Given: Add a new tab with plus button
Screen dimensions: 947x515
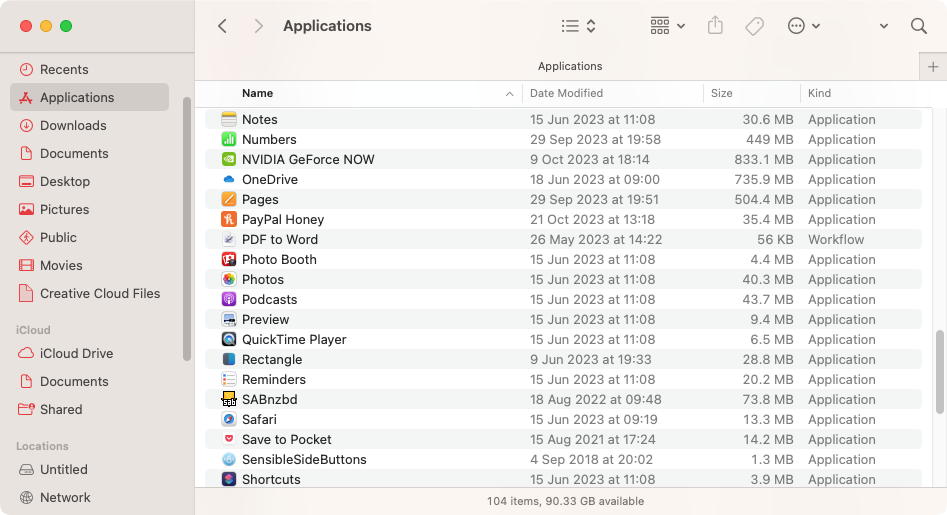Looking at the screenshot, I should 933,66.
